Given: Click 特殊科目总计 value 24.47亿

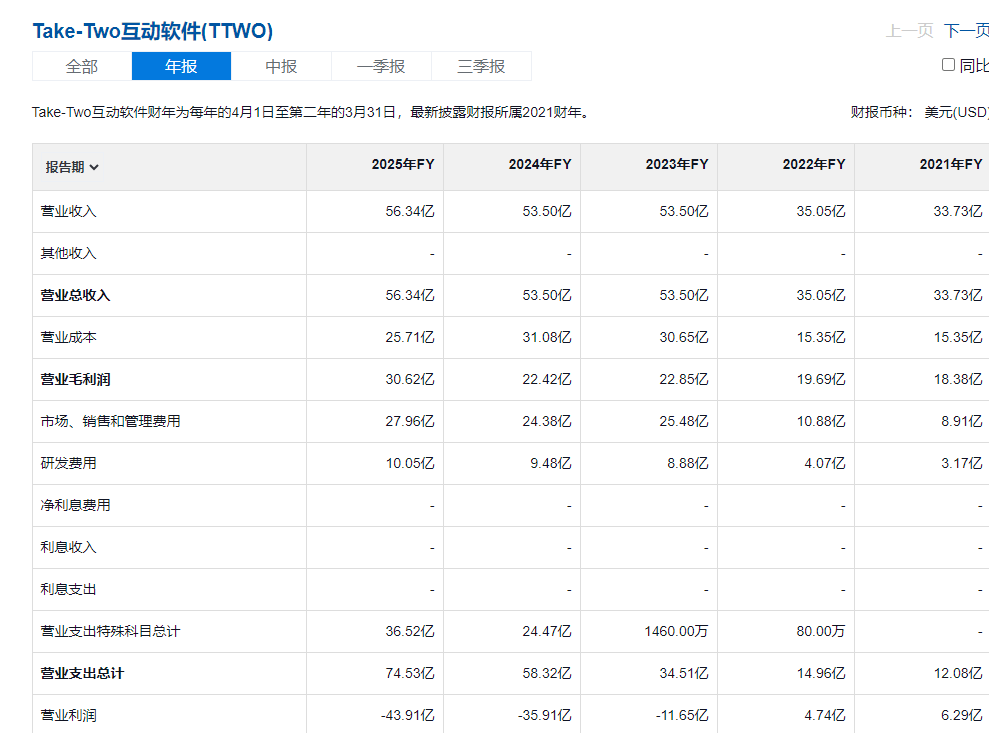Looking at the screenshot, I should click(x=547, y=631).
